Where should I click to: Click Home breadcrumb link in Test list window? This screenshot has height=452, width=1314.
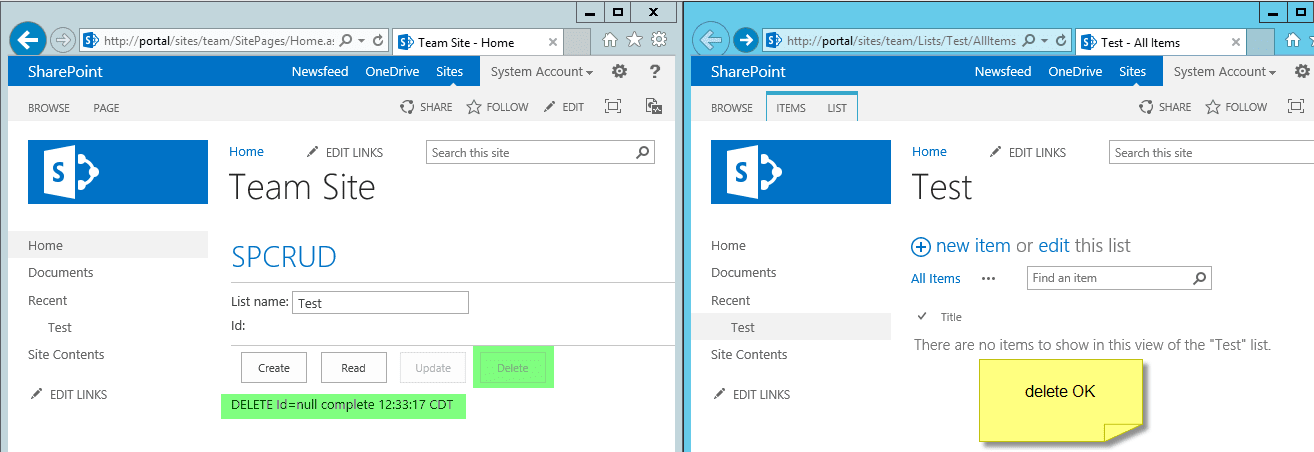[x=929, y=152]
